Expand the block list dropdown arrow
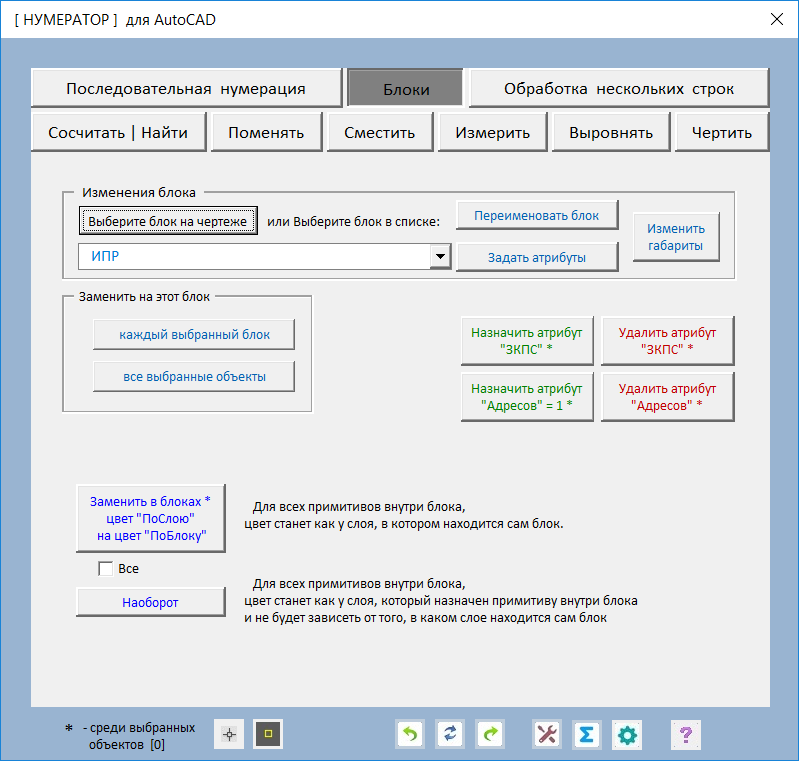Image resolution: width=799 pixels, height=761 pixels. pyautogui.click(x=440, y=256)
